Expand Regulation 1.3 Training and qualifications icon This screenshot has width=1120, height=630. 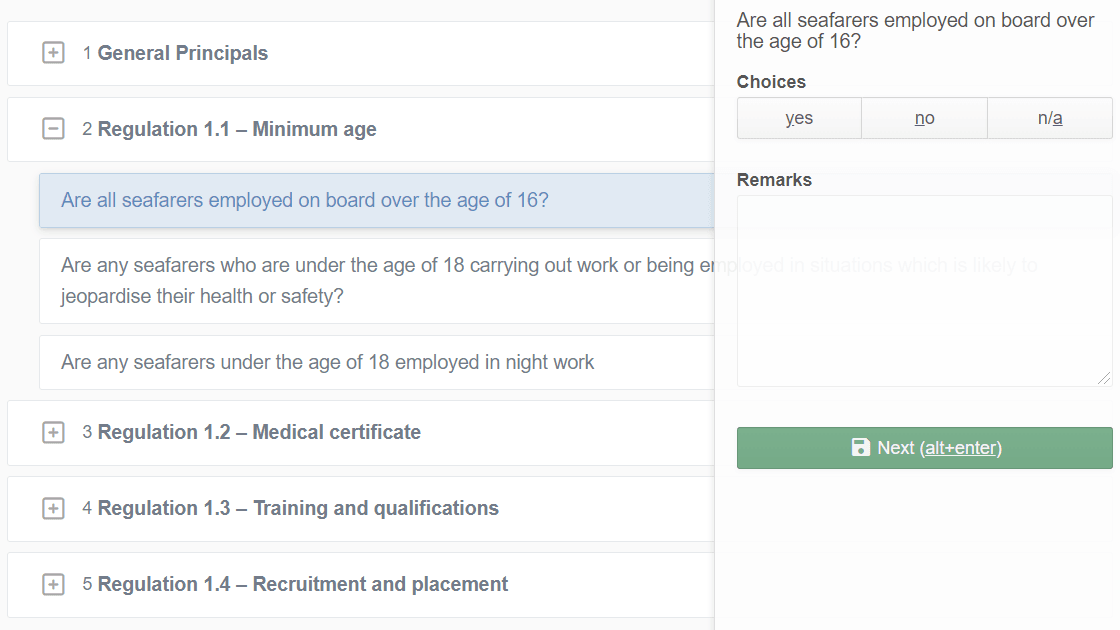(x=53, y=508)
